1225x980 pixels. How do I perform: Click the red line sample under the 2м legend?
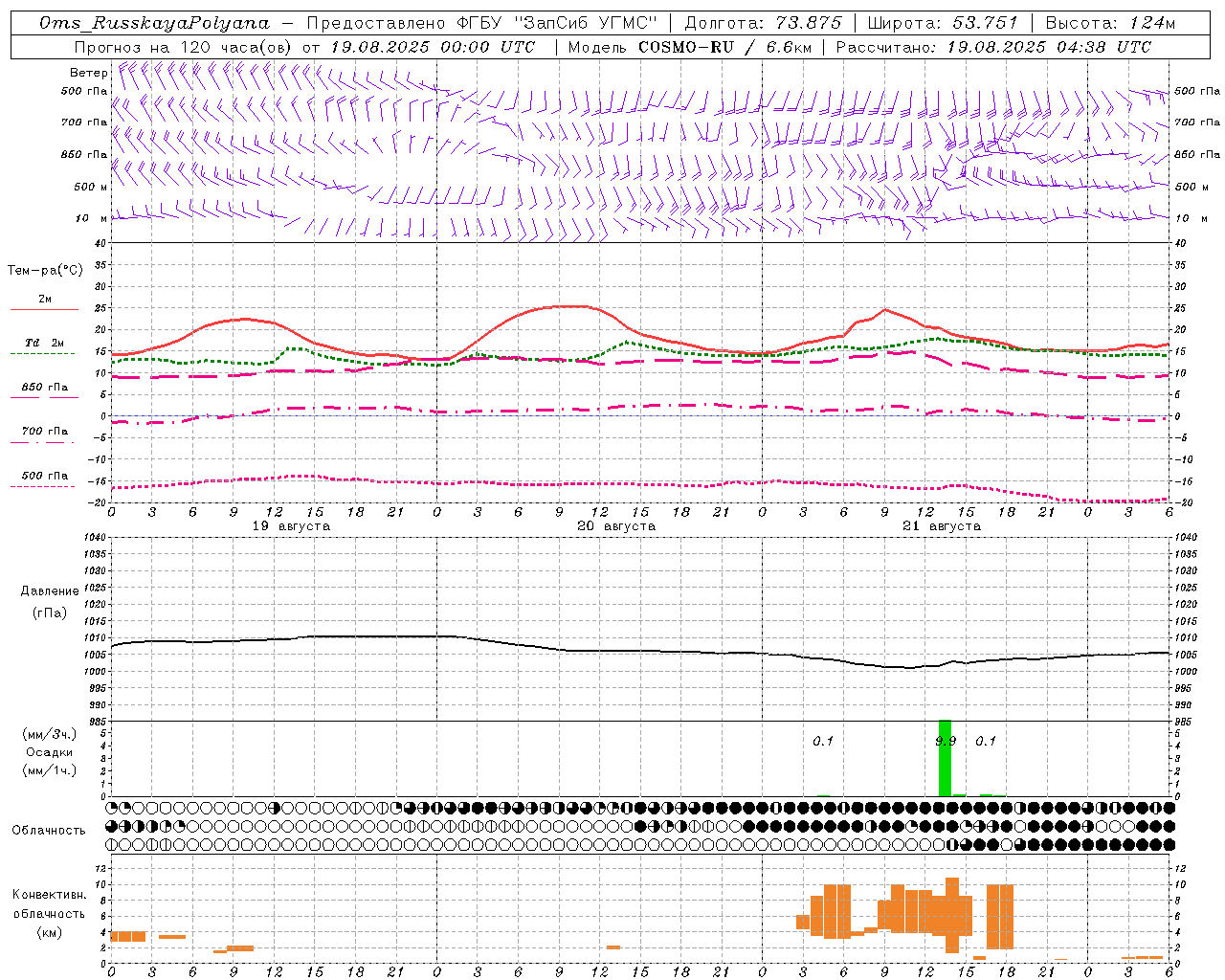click(x=44, y=309)
